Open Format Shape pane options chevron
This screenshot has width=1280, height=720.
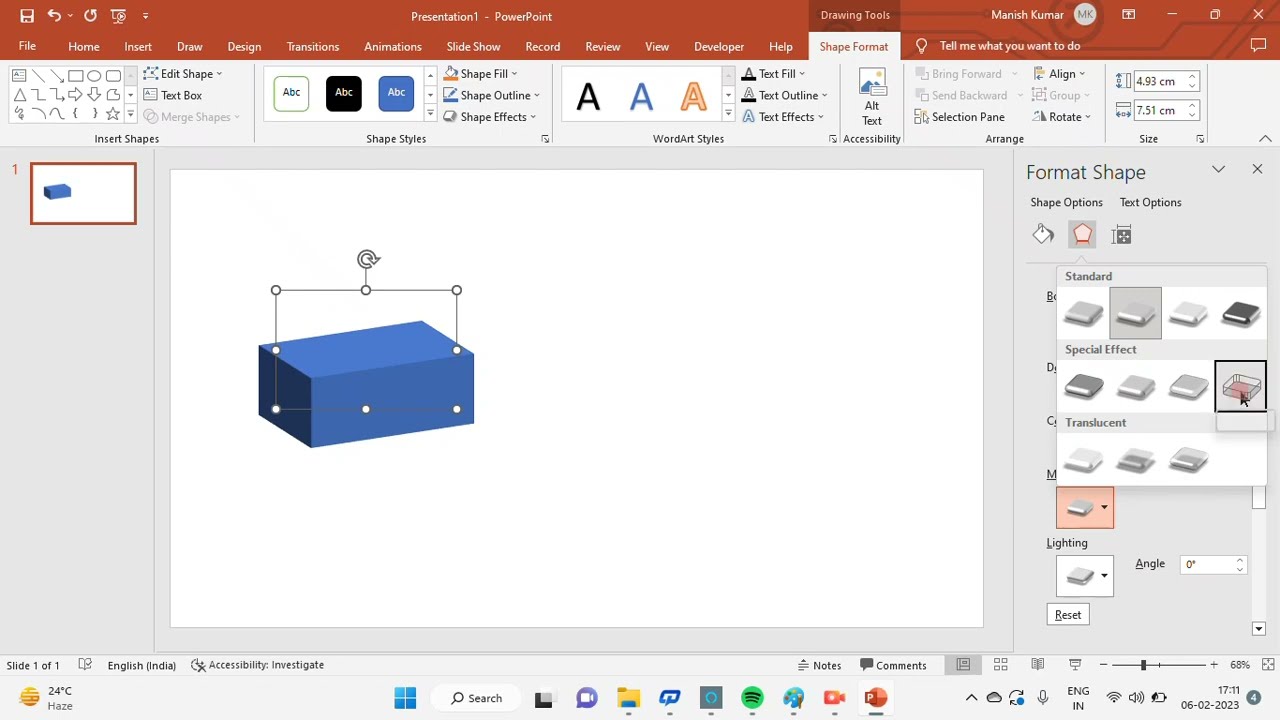tap(1218, 170)
